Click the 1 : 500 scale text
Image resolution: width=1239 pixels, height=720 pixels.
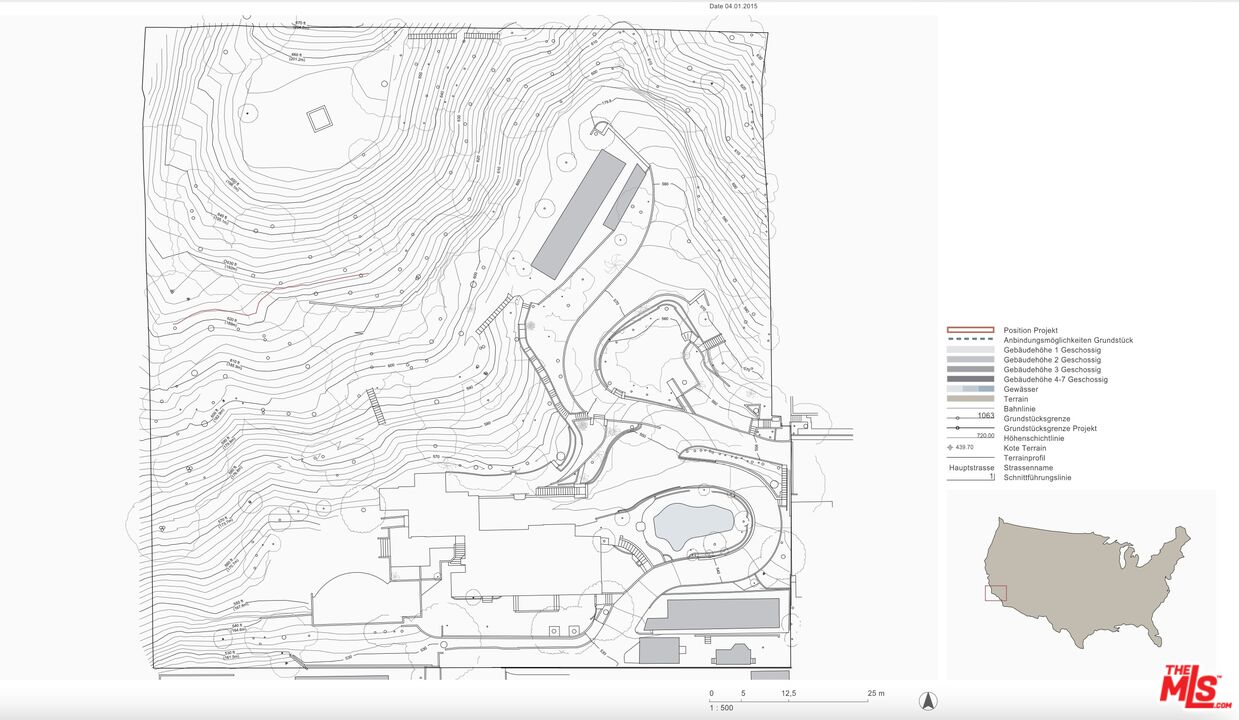(721, 707)
